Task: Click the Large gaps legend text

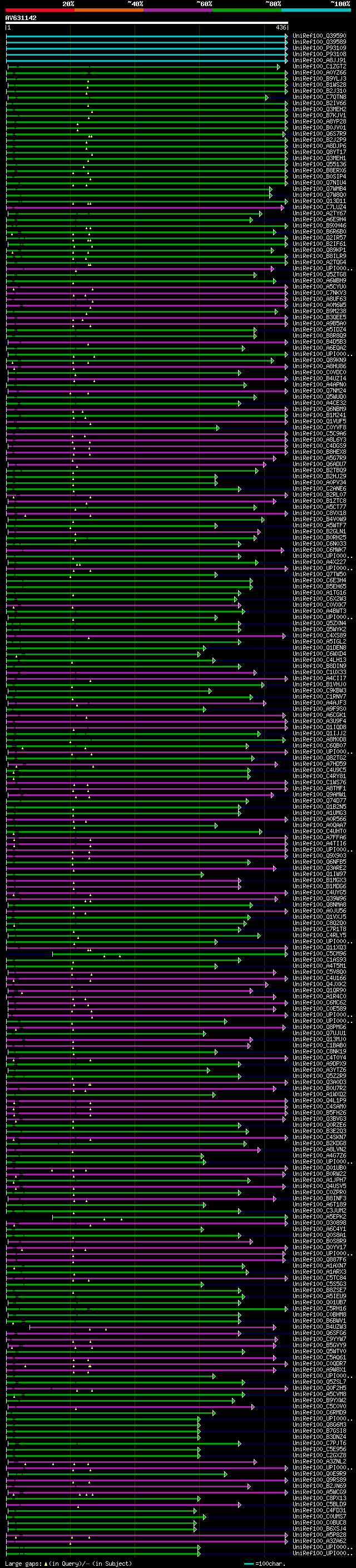Action: coord(68,1563)
